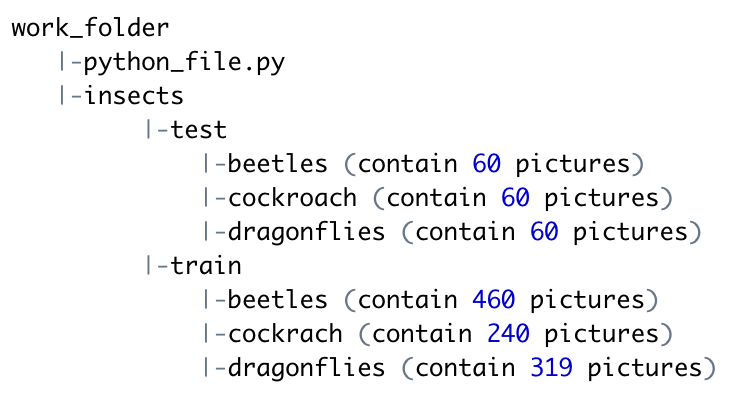Select dragonflies under the train folder
Screen dimensions: 734x410
pos(307,368)
